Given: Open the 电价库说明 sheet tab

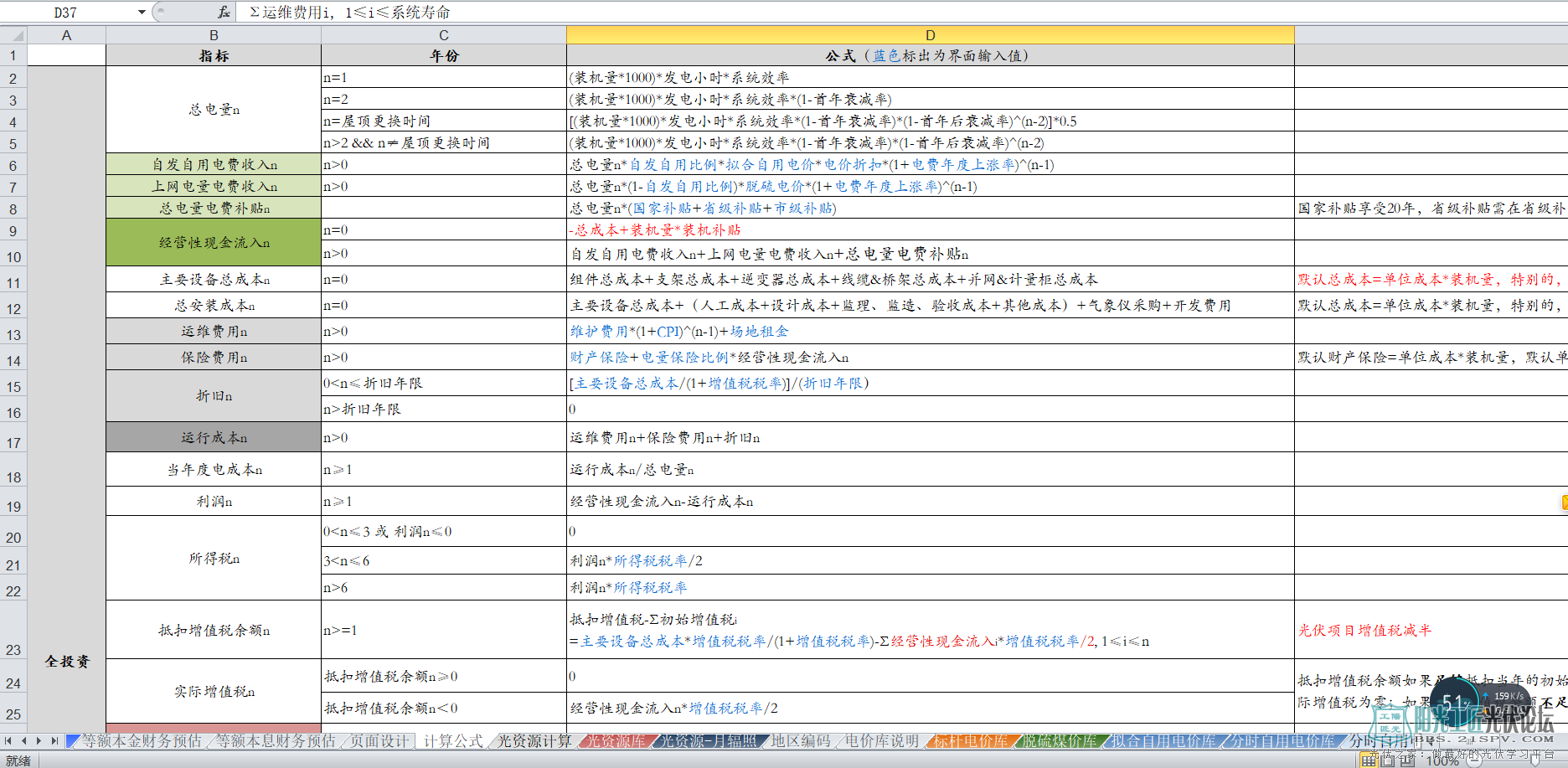Looking at the screenshot, I should pyautogui.click(x=881, y=741).
